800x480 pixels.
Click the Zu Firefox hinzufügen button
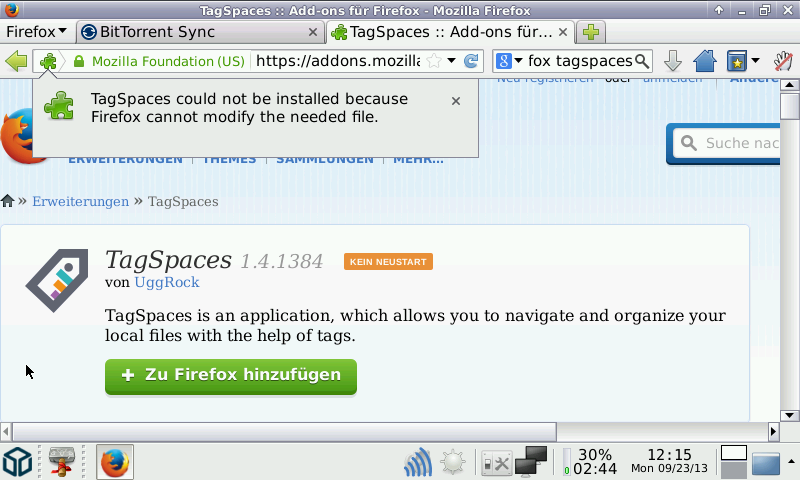pos(231,375)
